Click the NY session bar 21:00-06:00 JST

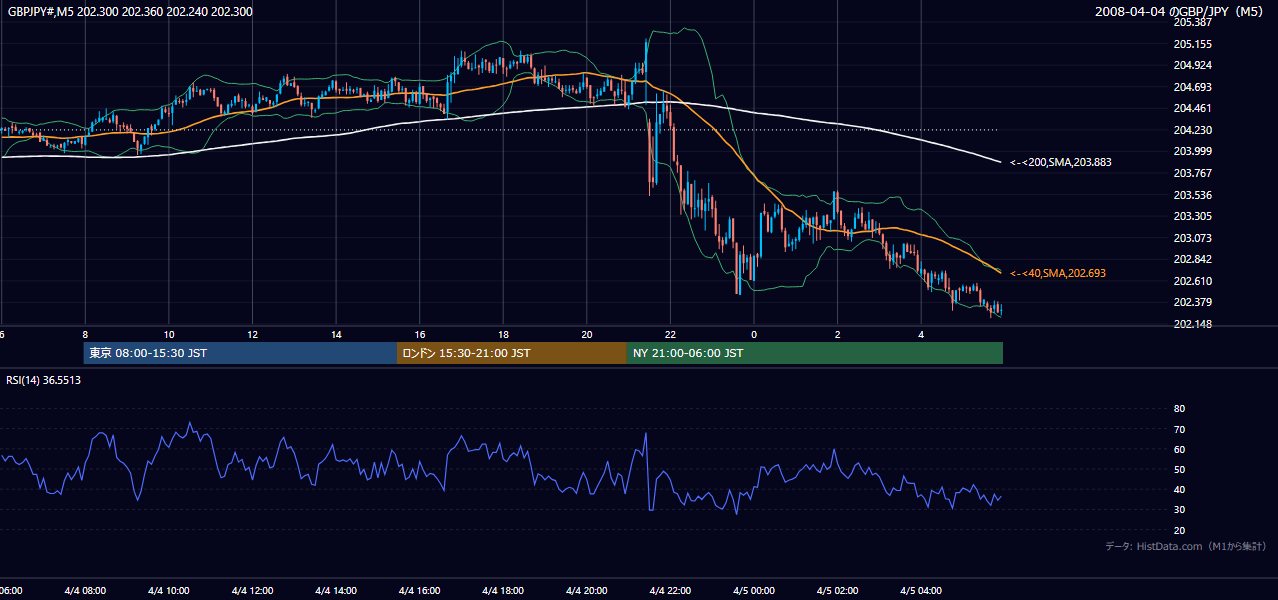(815, 353)
